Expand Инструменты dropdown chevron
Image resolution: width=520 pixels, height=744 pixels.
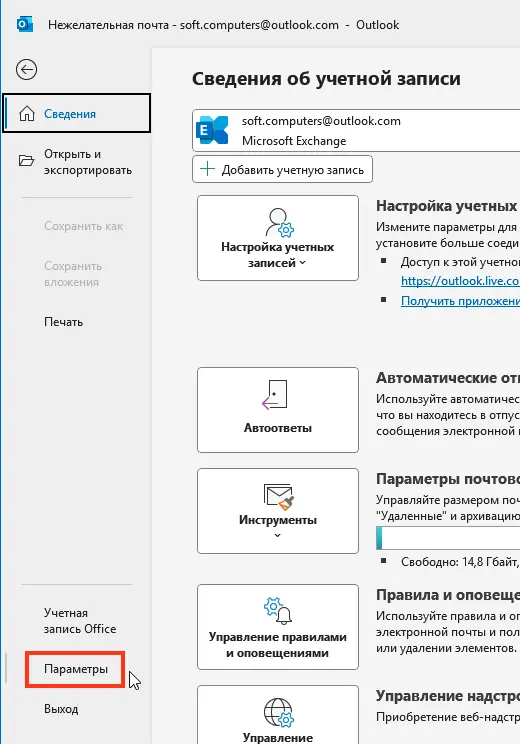point(278,535)
